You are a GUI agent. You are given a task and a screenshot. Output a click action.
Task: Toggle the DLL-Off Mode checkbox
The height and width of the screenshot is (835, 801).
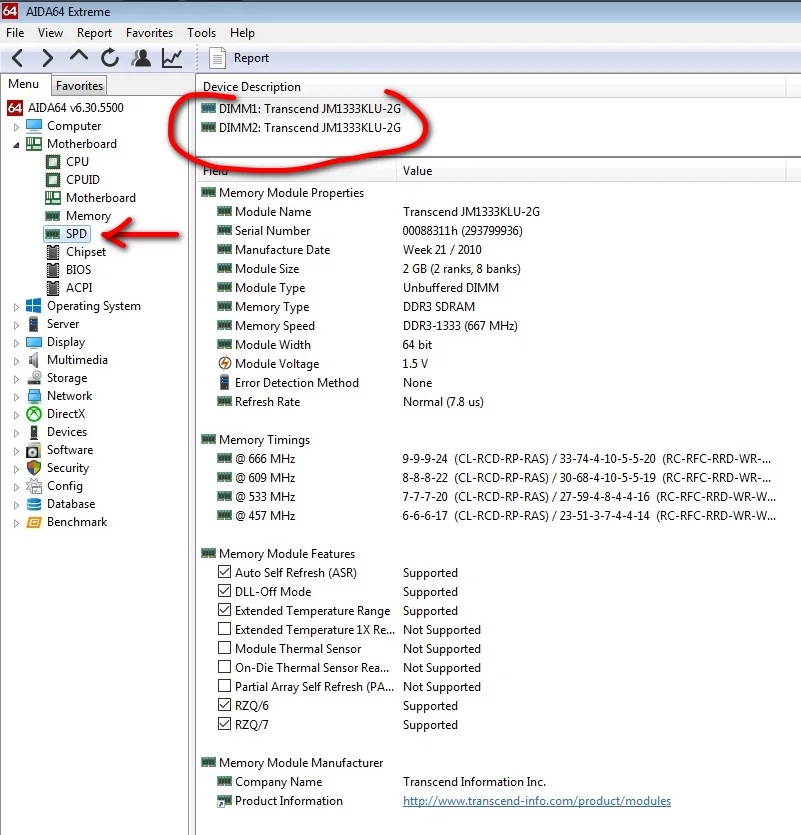click(x=224, y=591)
